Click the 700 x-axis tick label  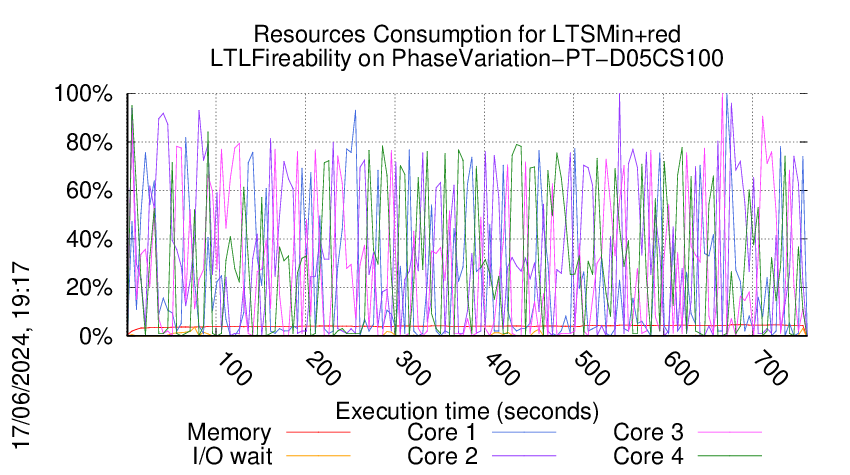pyautogui.click(x=770, y=370)
